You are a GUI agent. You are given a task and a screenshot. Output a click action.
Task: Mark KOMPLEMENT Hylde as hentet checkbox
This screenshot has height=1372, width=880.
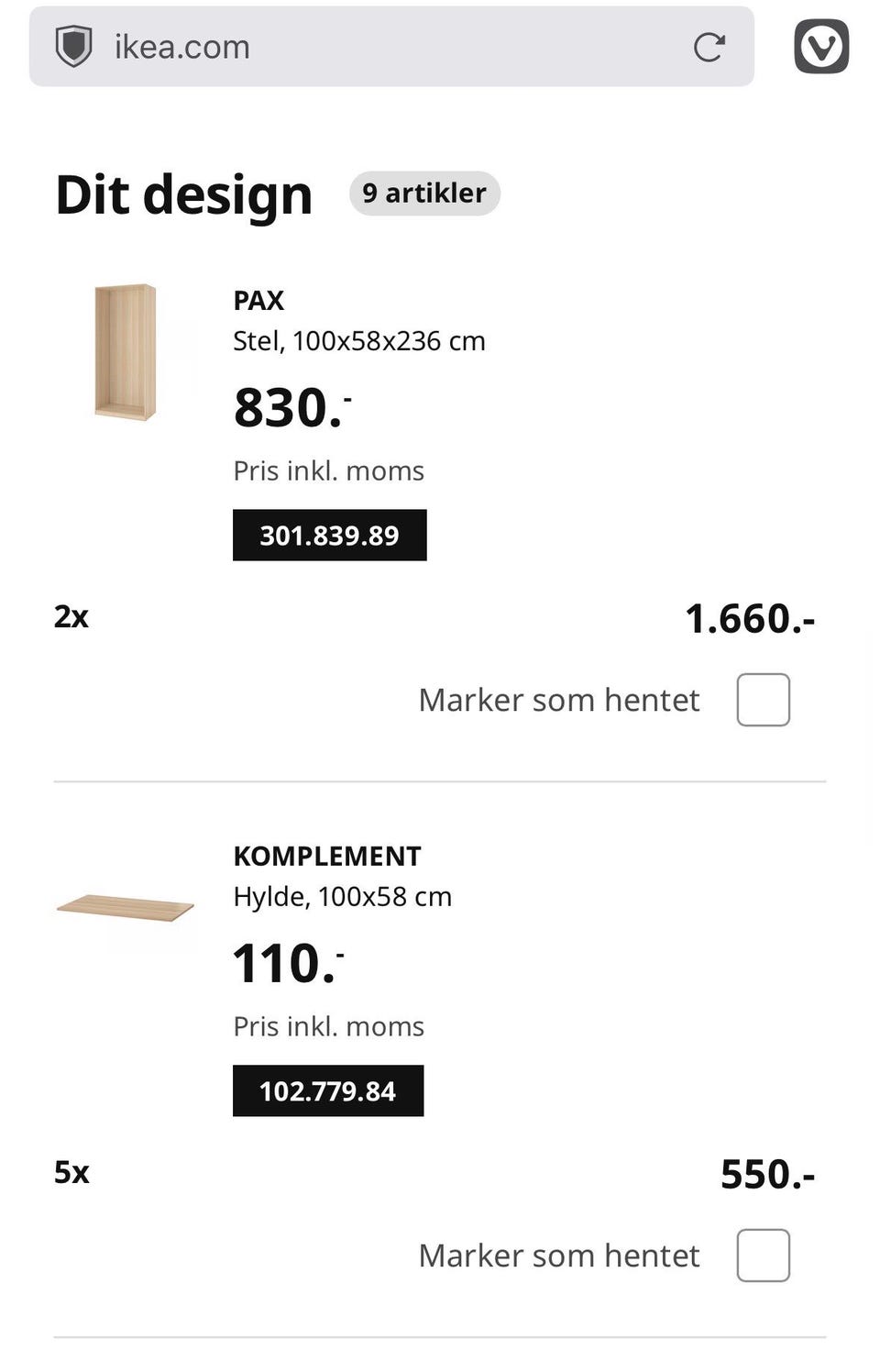click(763, 1256)
